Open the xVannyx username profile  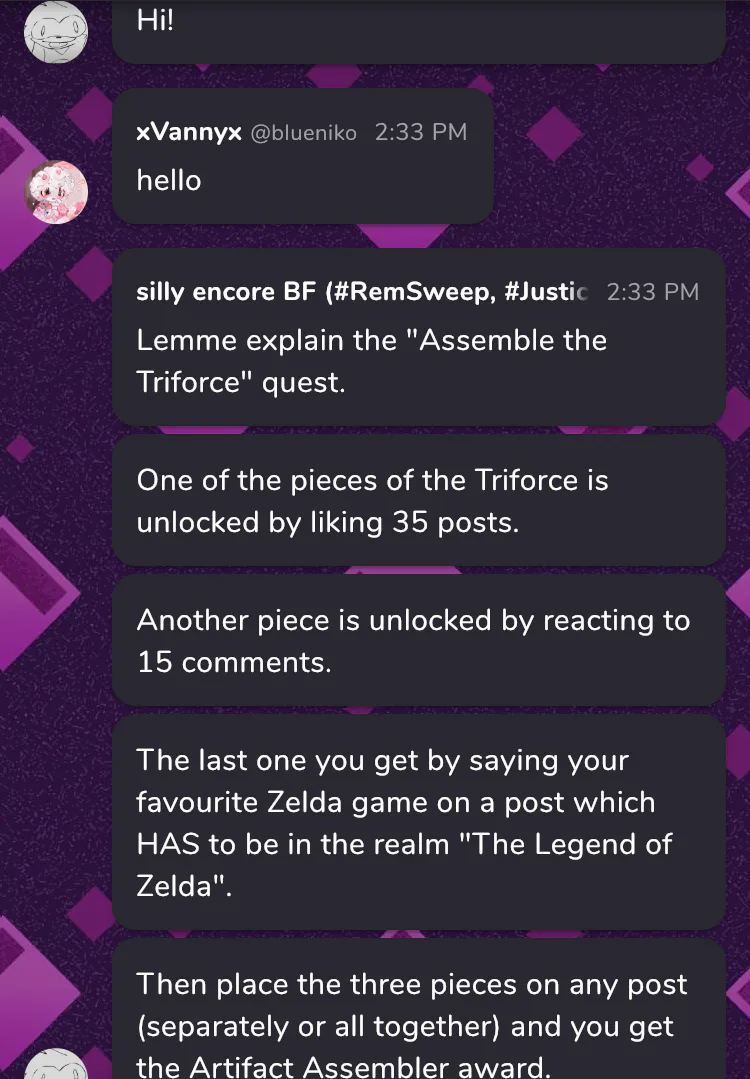pyautogui.click(x=189, y=131)
